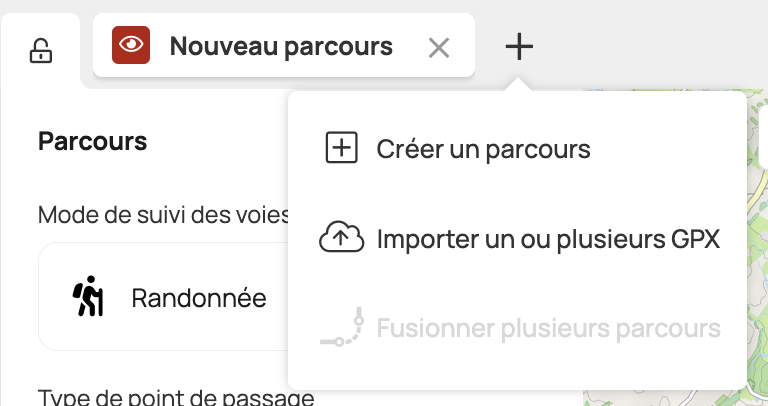Image resolution: width=768 pixels, height=406 pixels.
Task: Select Fusionner plusieurs parcours entry
Action: tap(548, 329)
